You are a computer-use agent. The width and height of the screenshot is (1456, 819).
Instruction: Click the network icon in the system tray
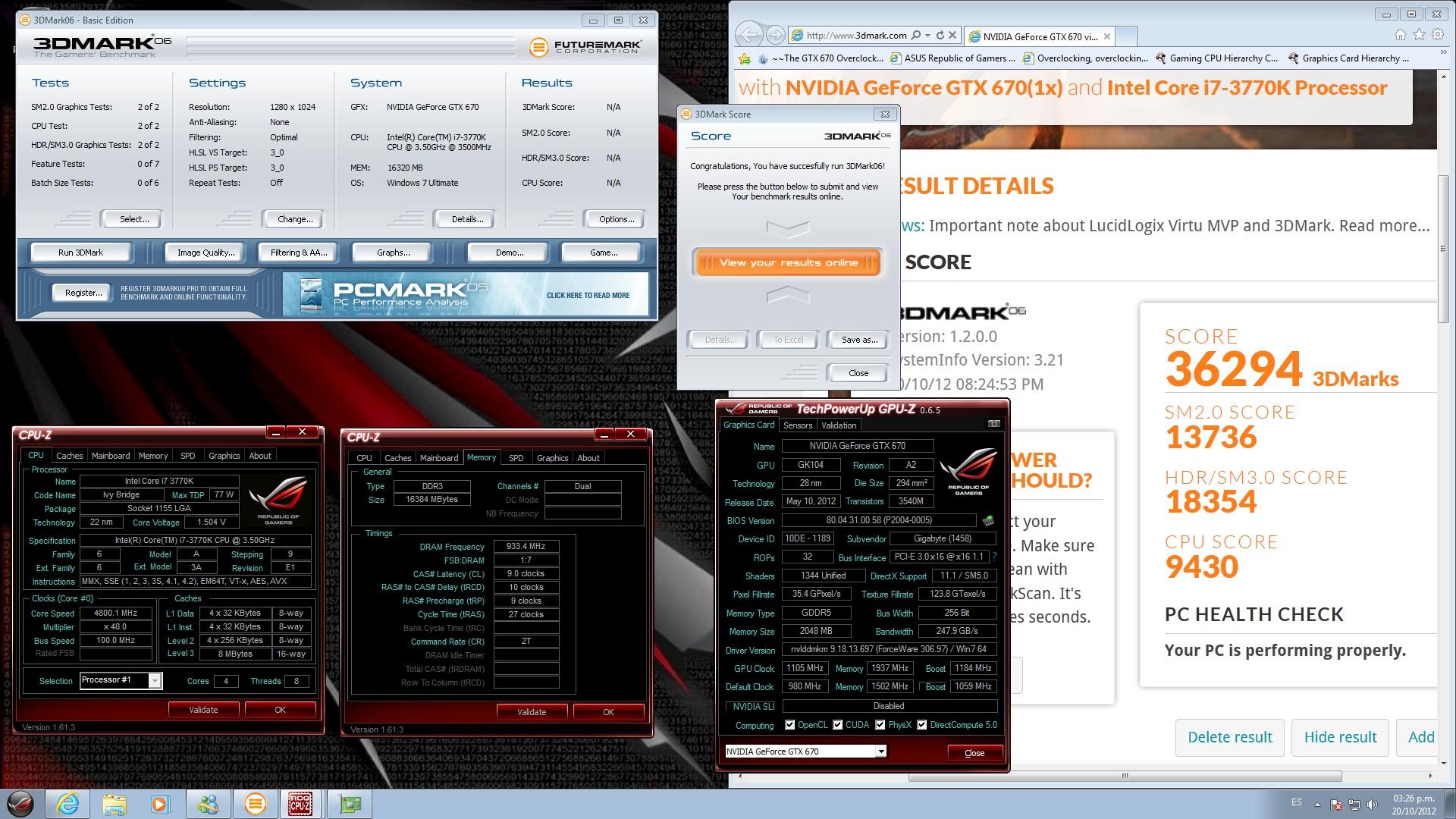1355,804
